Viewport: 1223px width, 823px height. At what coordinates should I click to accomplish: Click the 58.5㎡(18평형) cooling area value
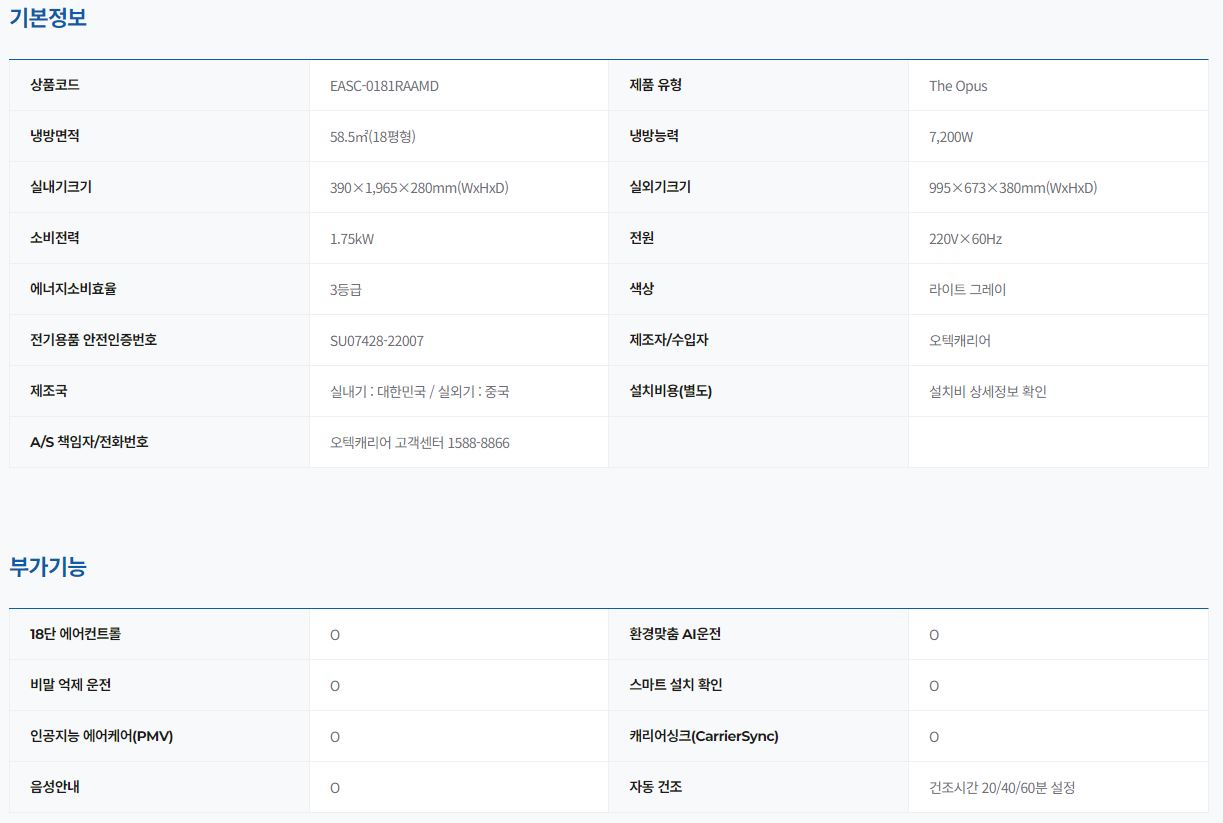(372, 137)
